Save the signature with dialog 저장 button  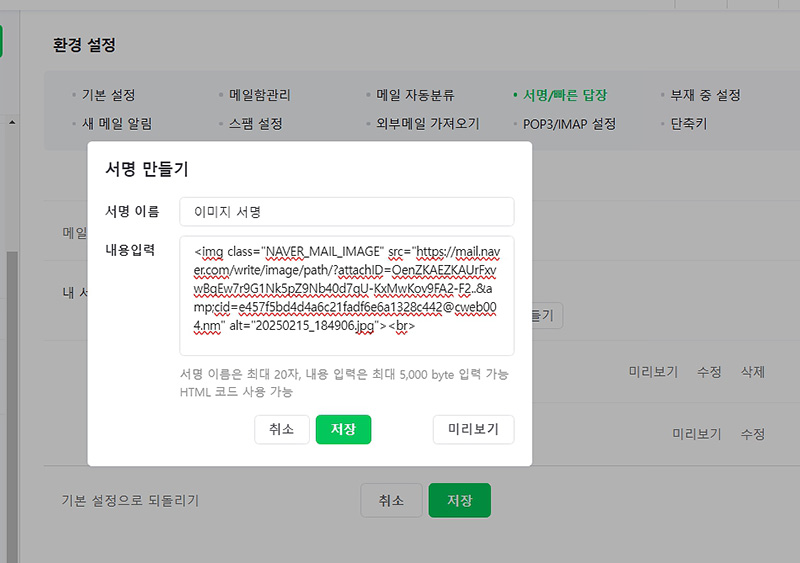pos(343,429)
